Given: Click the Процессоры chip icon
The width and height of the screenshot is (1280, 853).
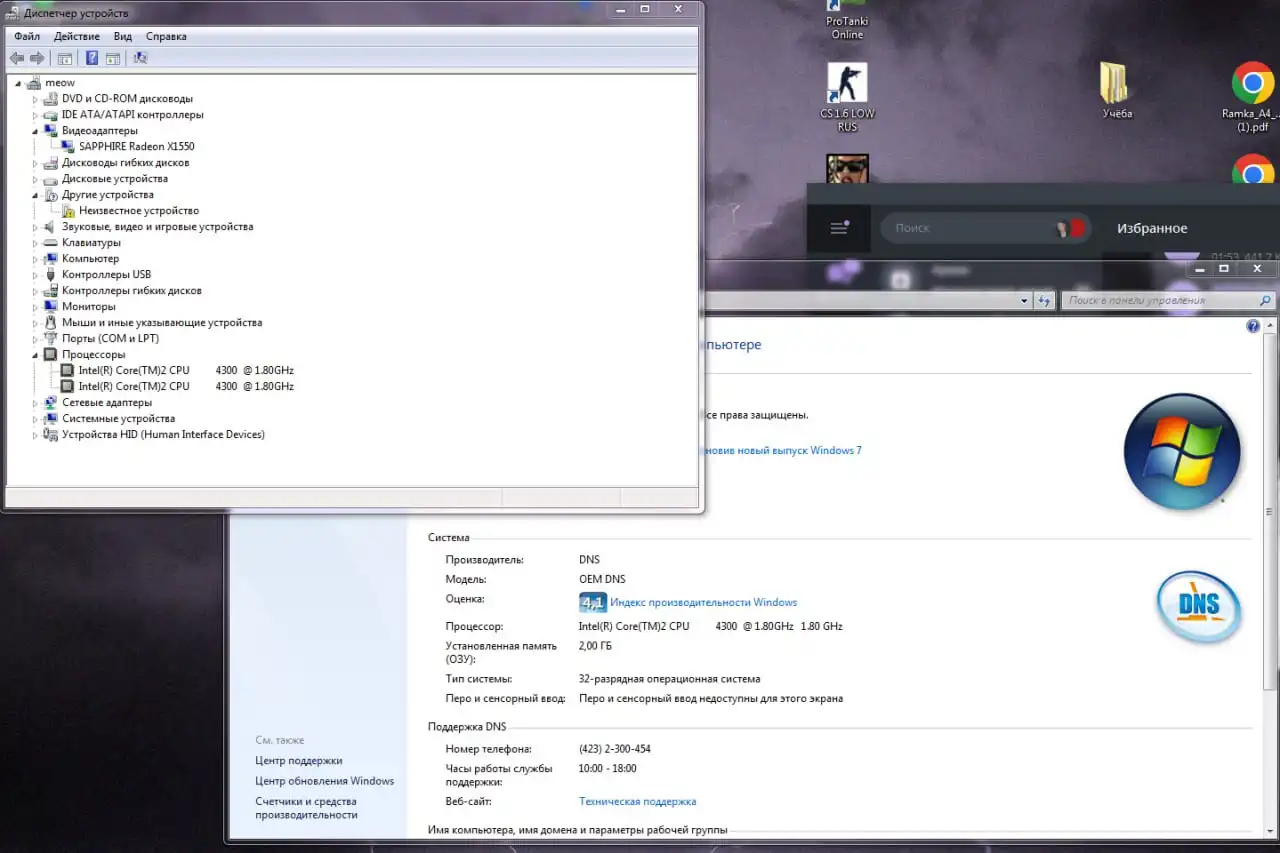Looking at the screenshot, I should point(51,355).
